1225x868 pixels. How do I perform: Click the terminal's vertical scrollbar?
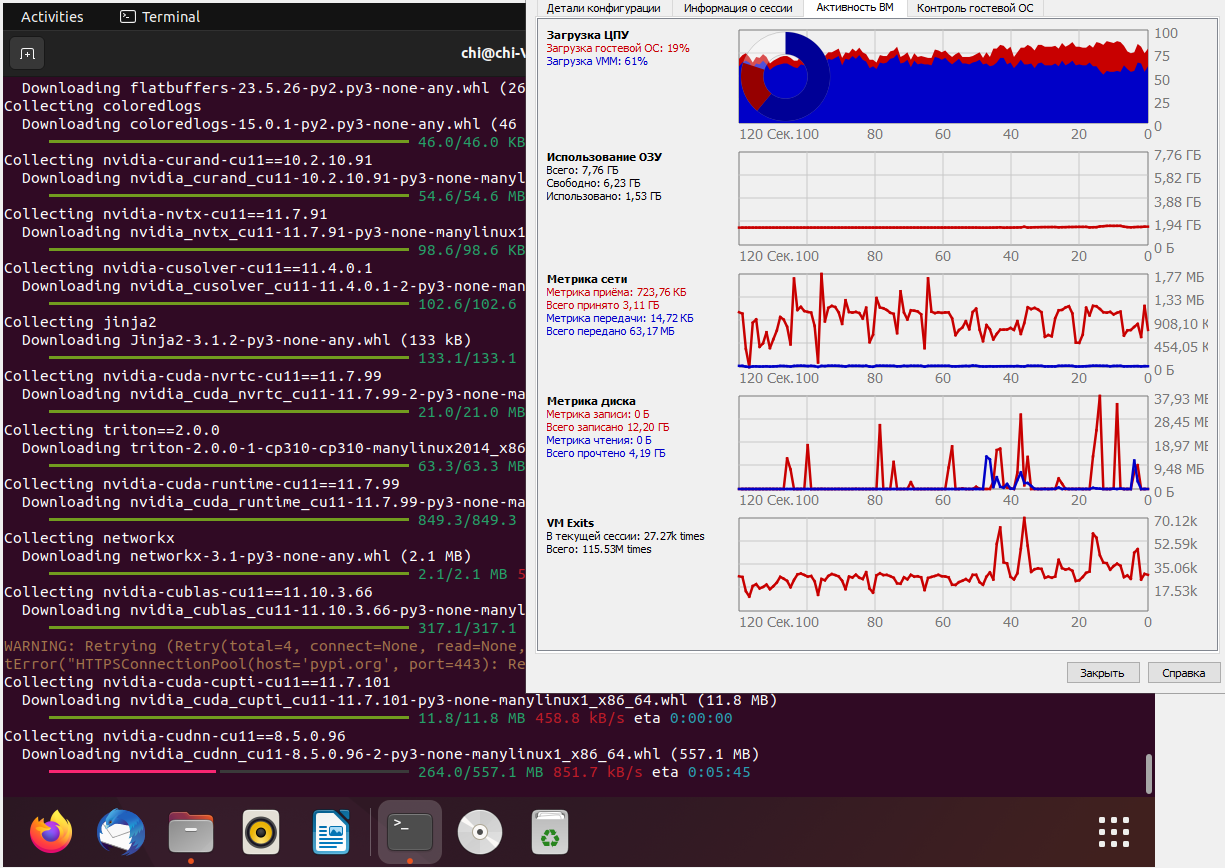pos(1148,773)
